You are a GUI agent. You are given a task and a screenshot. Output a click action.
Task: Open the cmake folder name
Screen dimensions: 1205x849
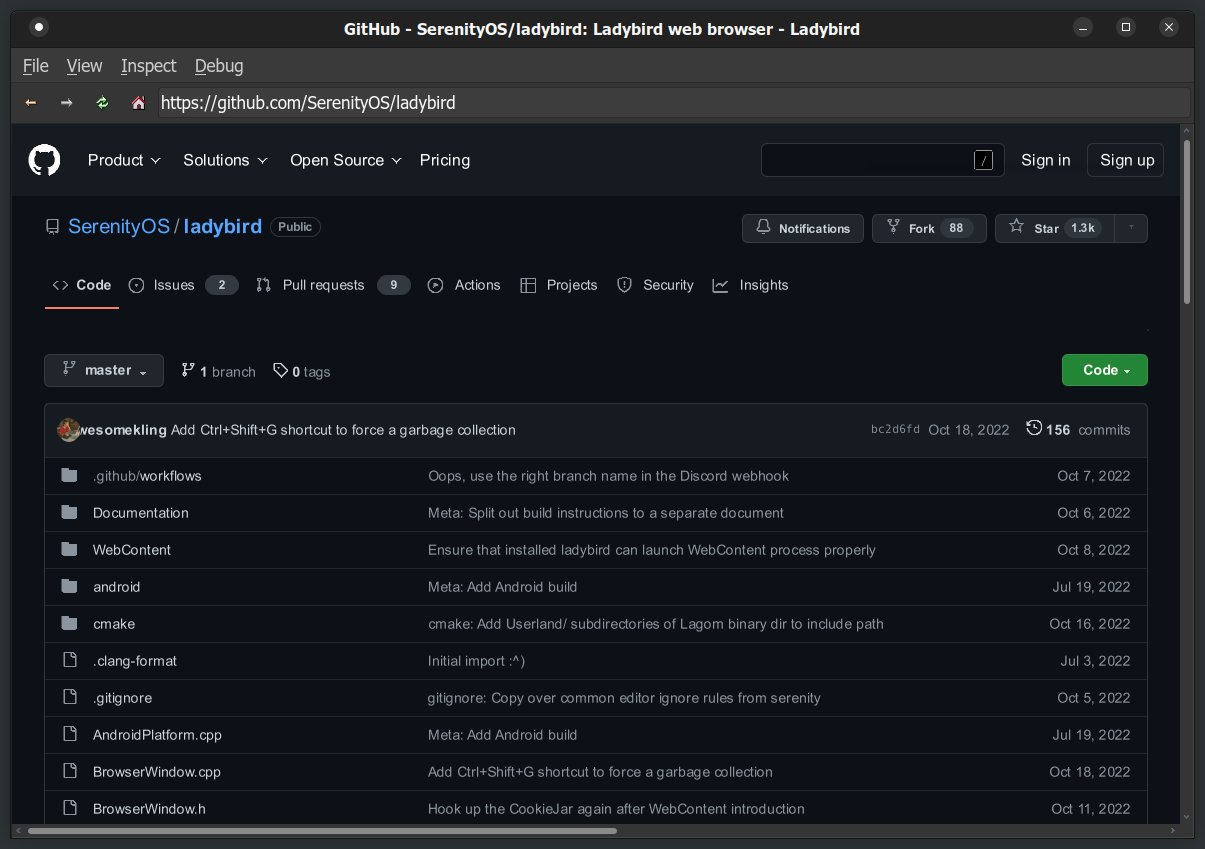click(114, 624)
